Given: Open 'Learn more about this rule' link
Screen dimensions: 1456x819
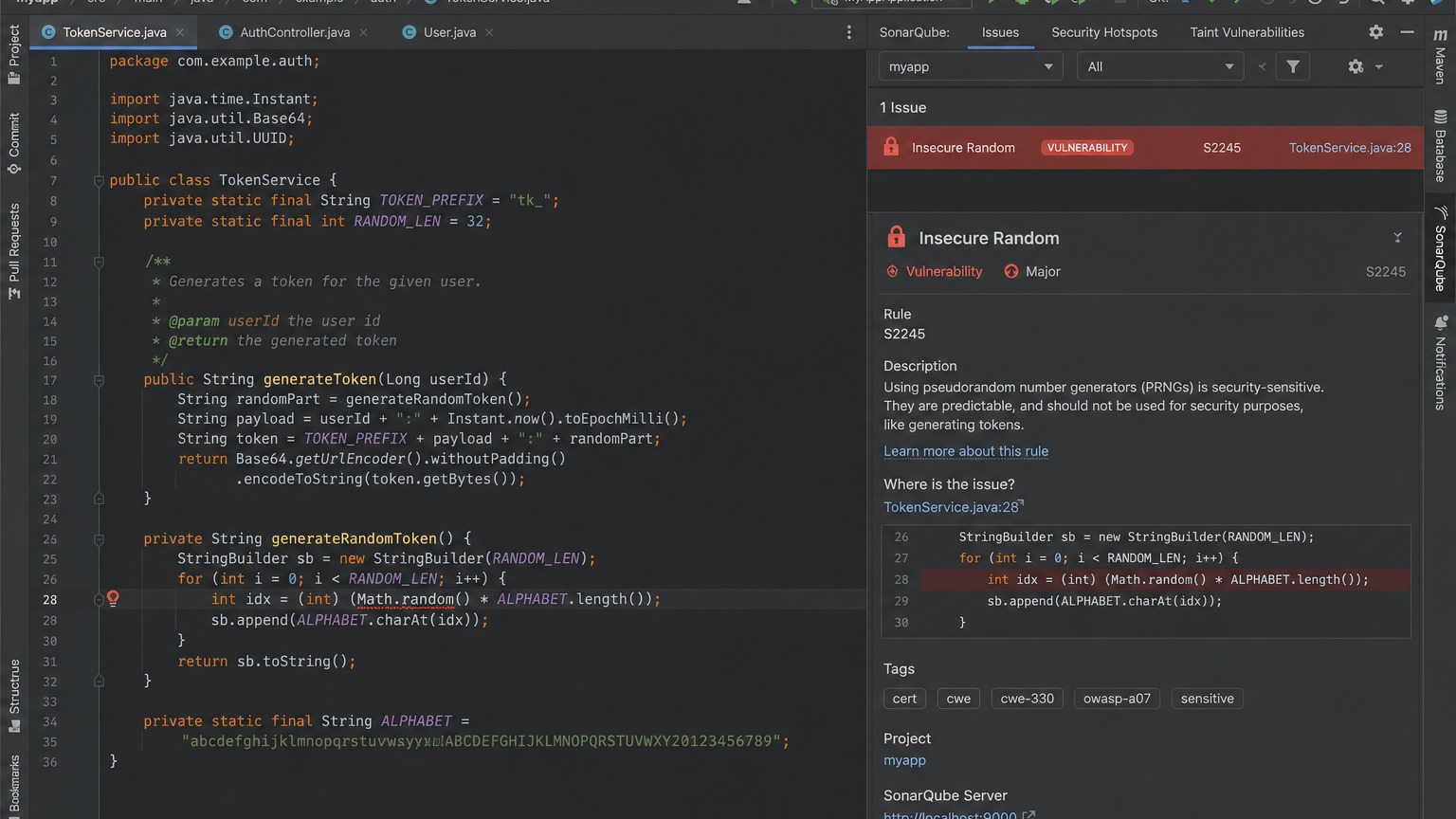Looking at the screenshot, I should 966,451.
